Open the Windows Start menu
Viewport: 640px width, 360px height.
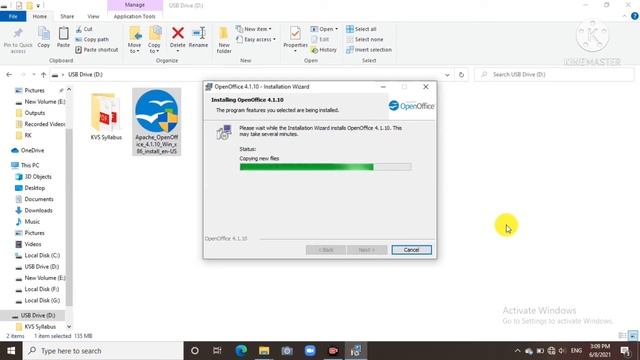[x=11, y=351]
